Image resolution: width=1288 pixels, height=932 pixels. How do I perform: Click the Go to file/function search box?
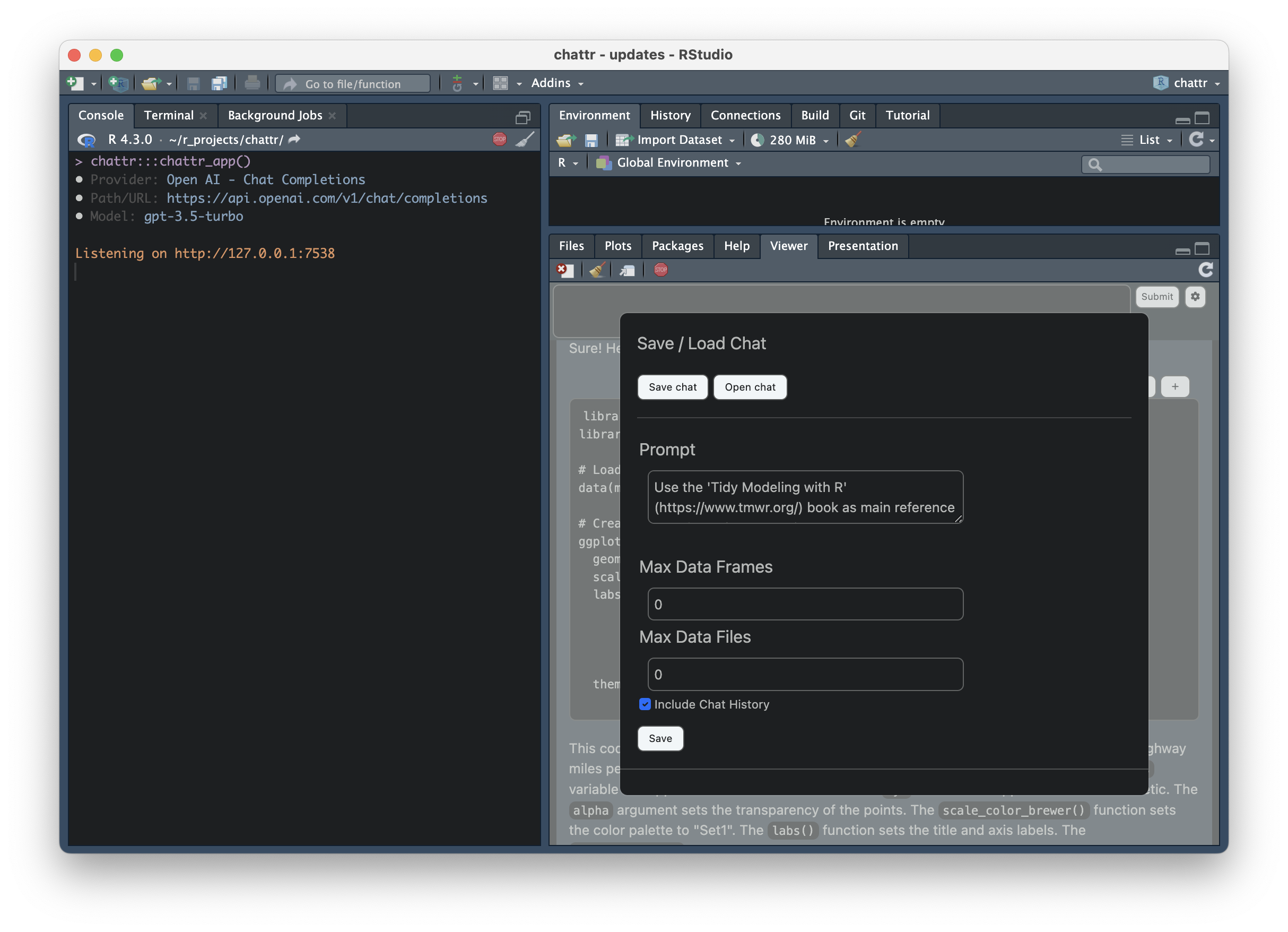pyautogui.click(x=353, y=83)
